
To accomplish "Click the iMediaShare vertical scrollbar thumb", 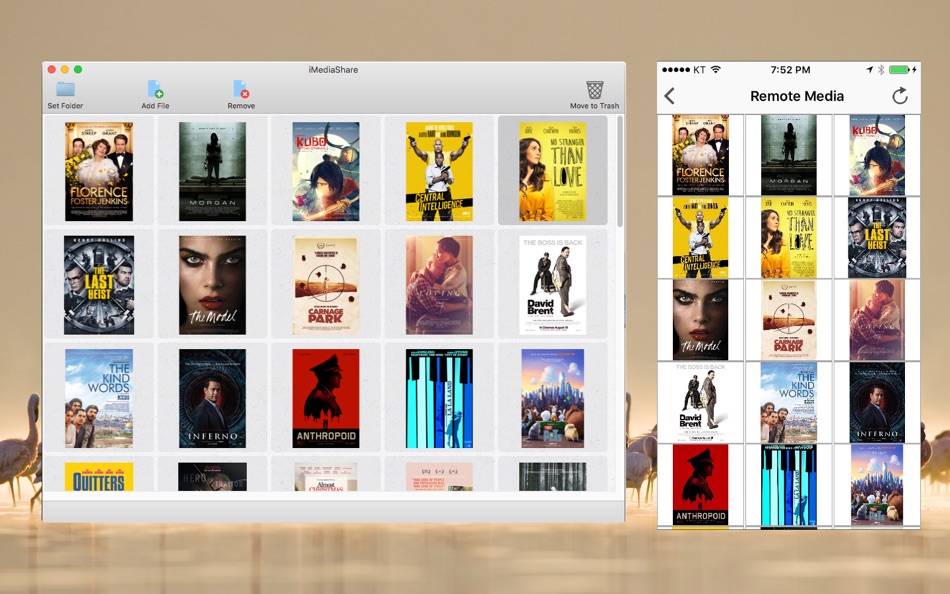I will pos(620,172).
